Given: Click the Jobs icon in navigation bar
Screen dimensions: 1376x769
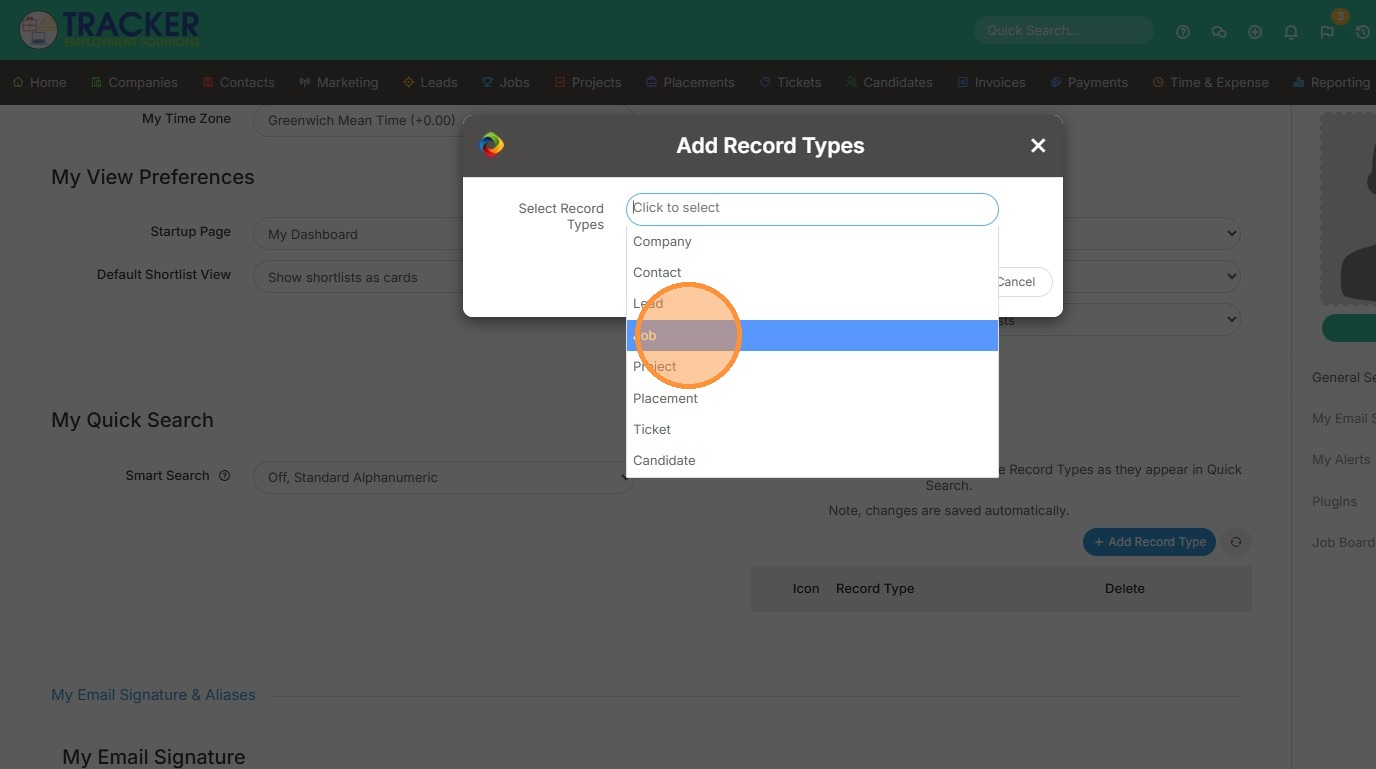Looking at the screenshot, I should [x=487, y=82].
